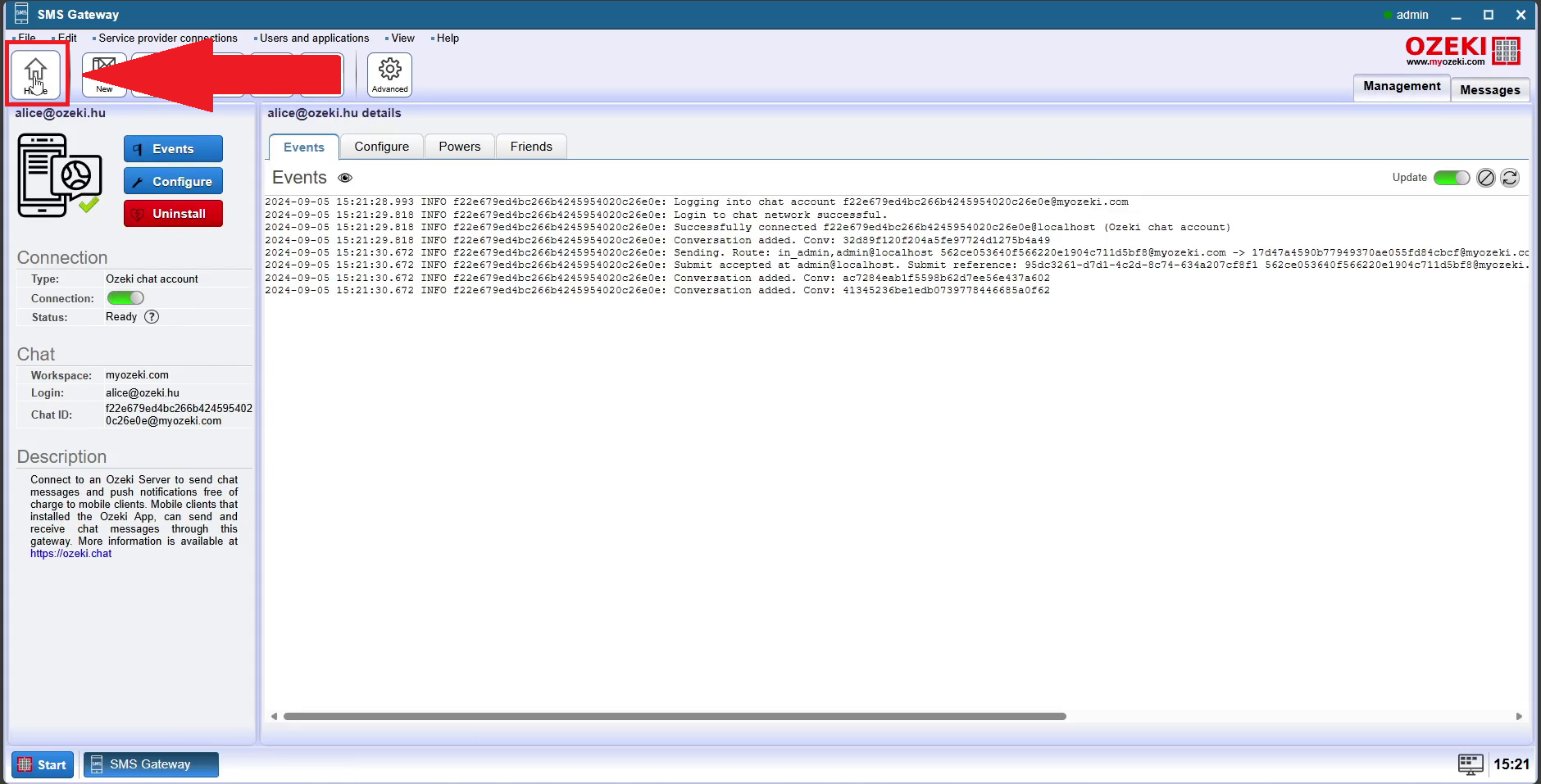Click the horizontal scrollbar thumb in events log
The height and width of the screenshot is (784, 1541).
[675, 717]
